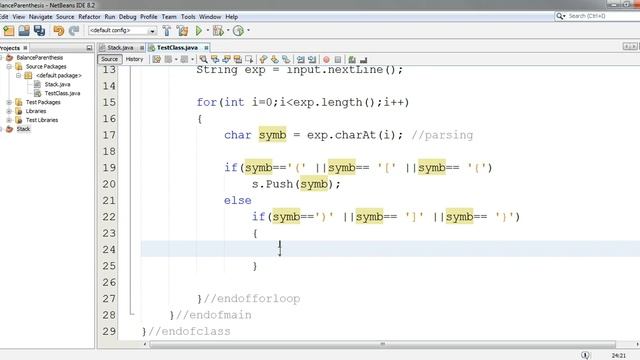Image resolution: width=640 pixels, height=360 pixels.
Task: Click the Redo toolbar icon
Action: (74, 31)
